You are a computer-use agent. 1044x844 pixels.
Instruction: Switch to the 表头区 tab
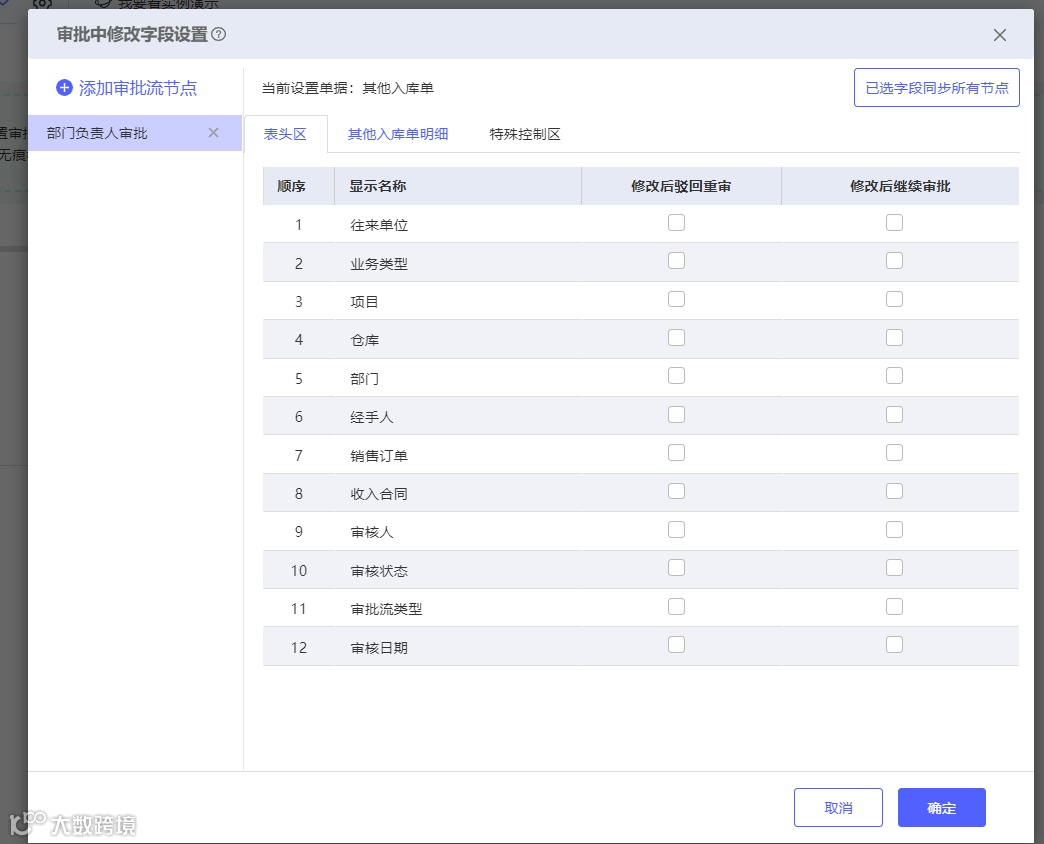point(285,134)
